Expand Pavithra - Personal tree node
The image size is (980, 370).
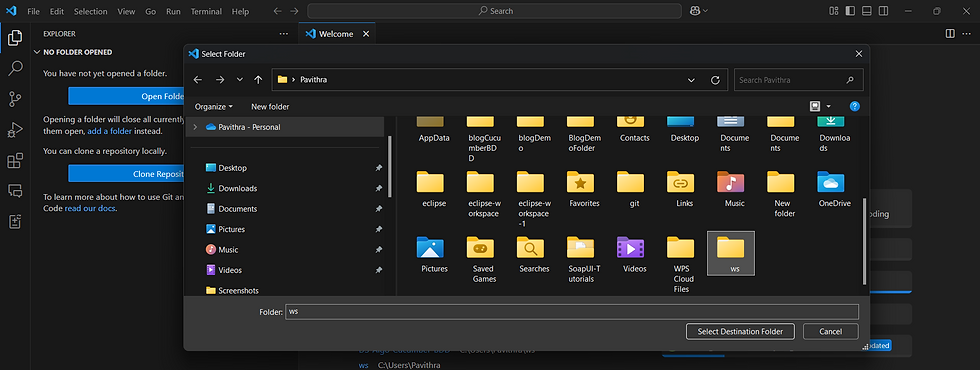point(195,127)
